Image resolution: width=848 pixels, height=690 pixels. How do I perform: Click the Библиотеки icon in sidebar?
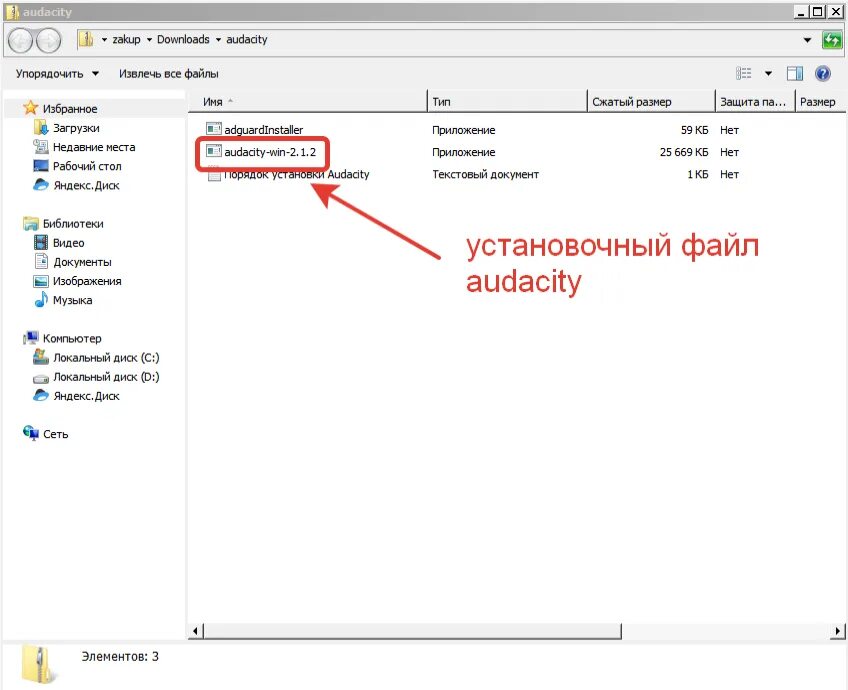click(x=30, y=223)
